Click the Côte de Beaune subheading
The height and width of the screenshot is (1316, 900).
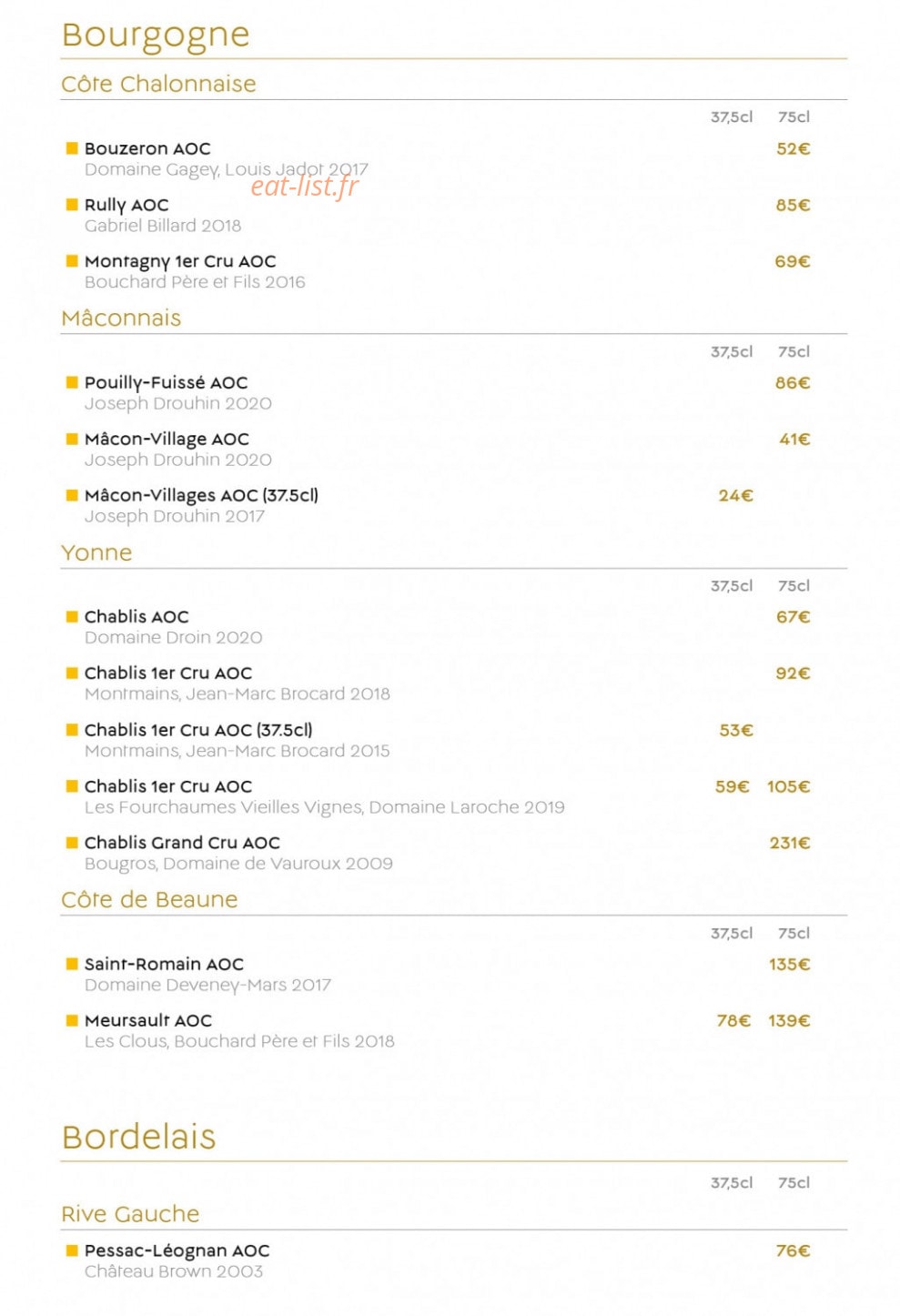pos(149,899)
